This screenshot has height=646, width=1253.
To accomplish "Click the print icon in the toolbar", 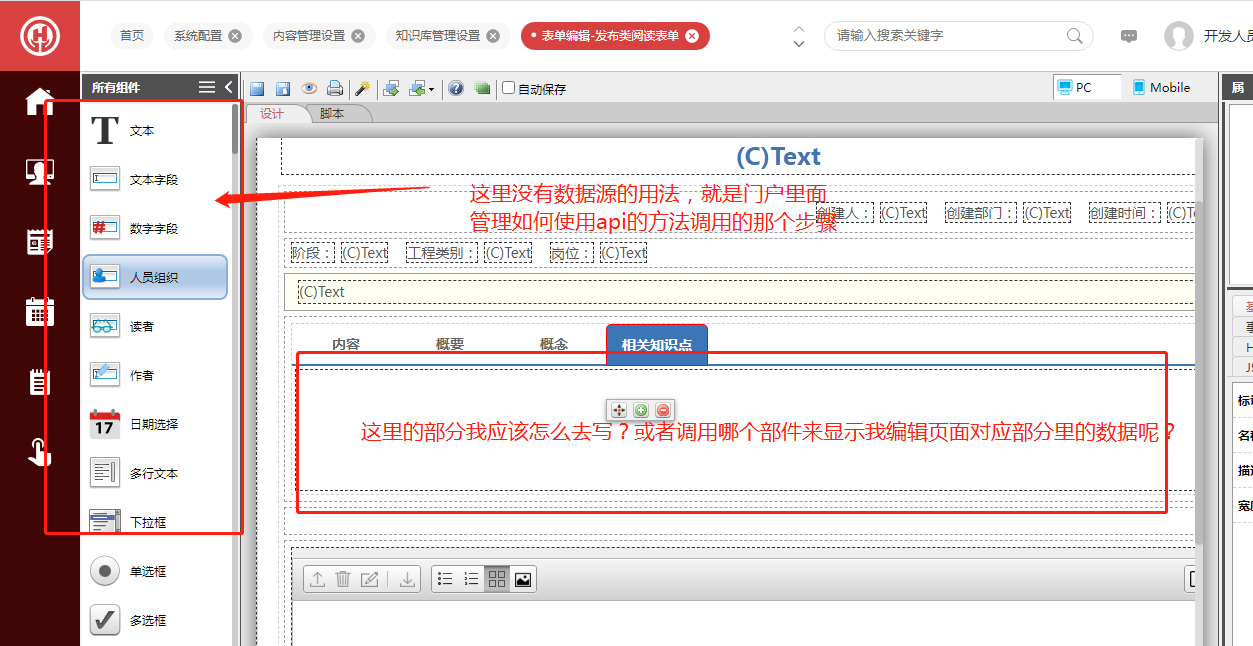I will coord(335,88).
